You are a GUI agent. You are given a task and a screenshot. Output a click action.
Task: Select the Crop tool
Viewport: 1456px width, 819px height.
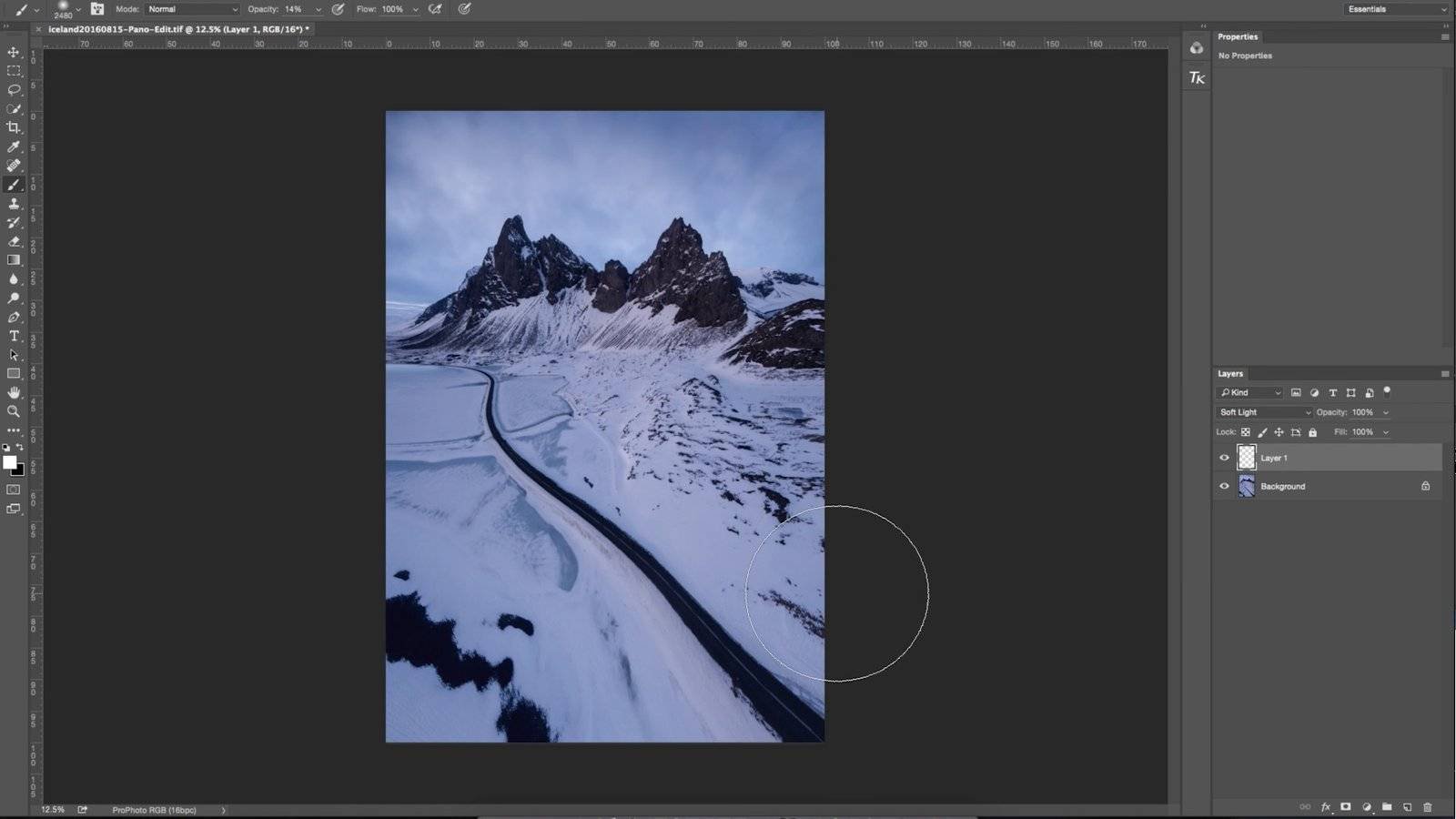click(14, 128)
